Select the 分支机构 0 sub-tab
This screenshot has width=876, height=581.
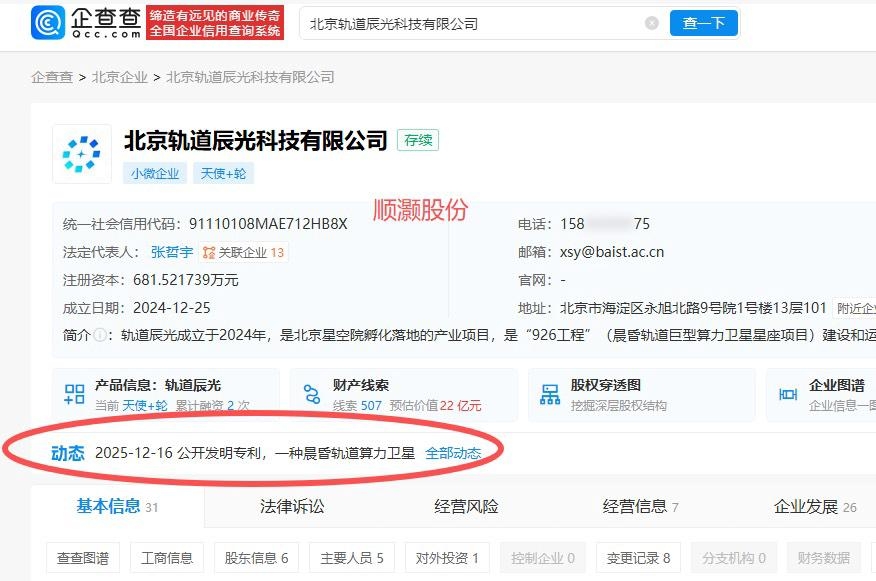tap(734, 558)
